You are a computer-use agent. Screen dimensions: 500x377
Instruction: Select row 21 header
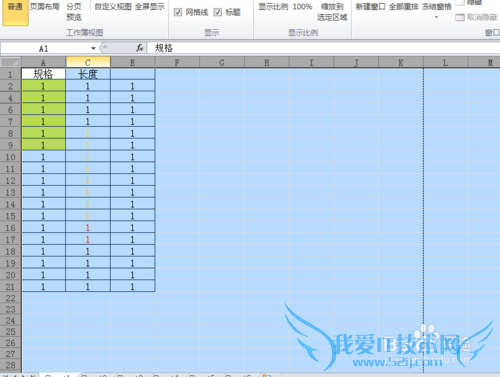click(11, 287)
